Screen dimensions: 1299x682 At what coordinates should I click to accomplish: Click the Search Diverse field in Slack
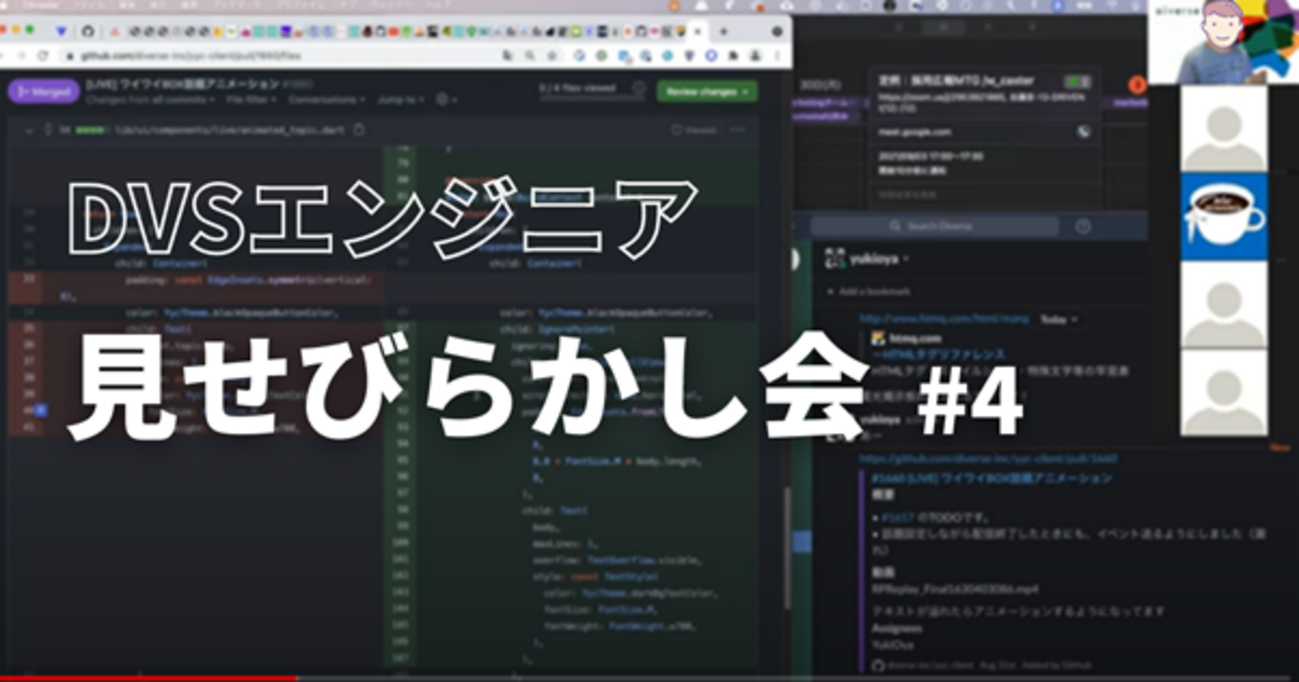coord(935,227)
